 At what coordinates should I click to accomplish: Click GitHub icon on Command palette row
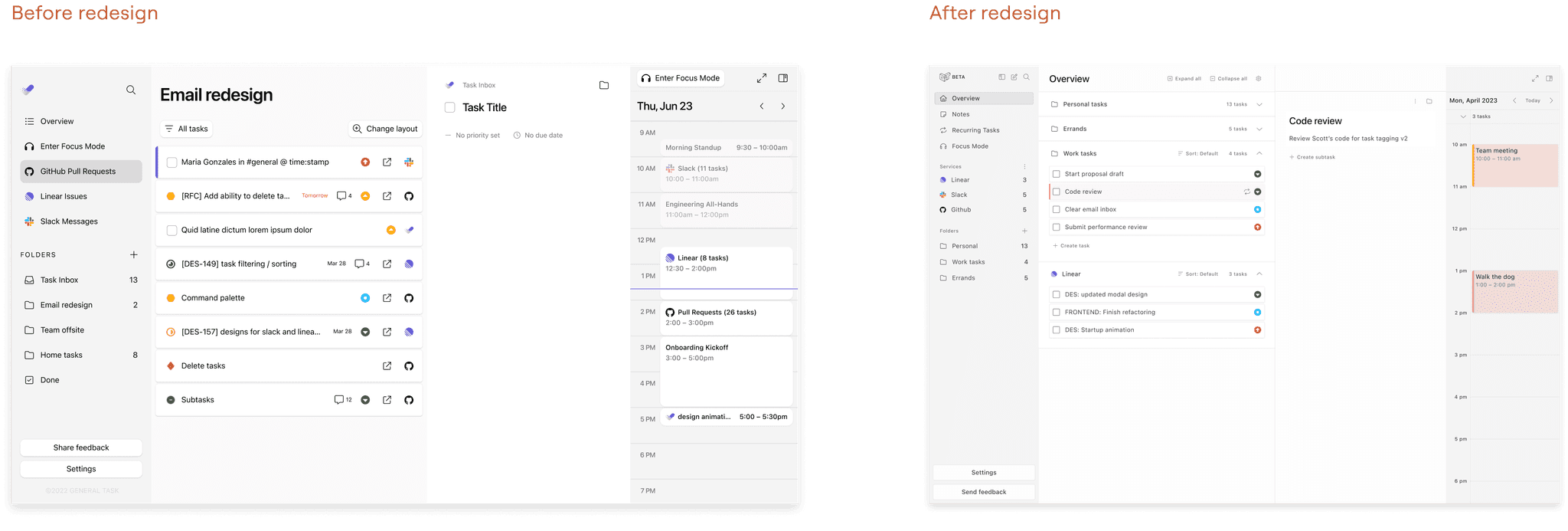pyautogui.click(x=409, y=298)
